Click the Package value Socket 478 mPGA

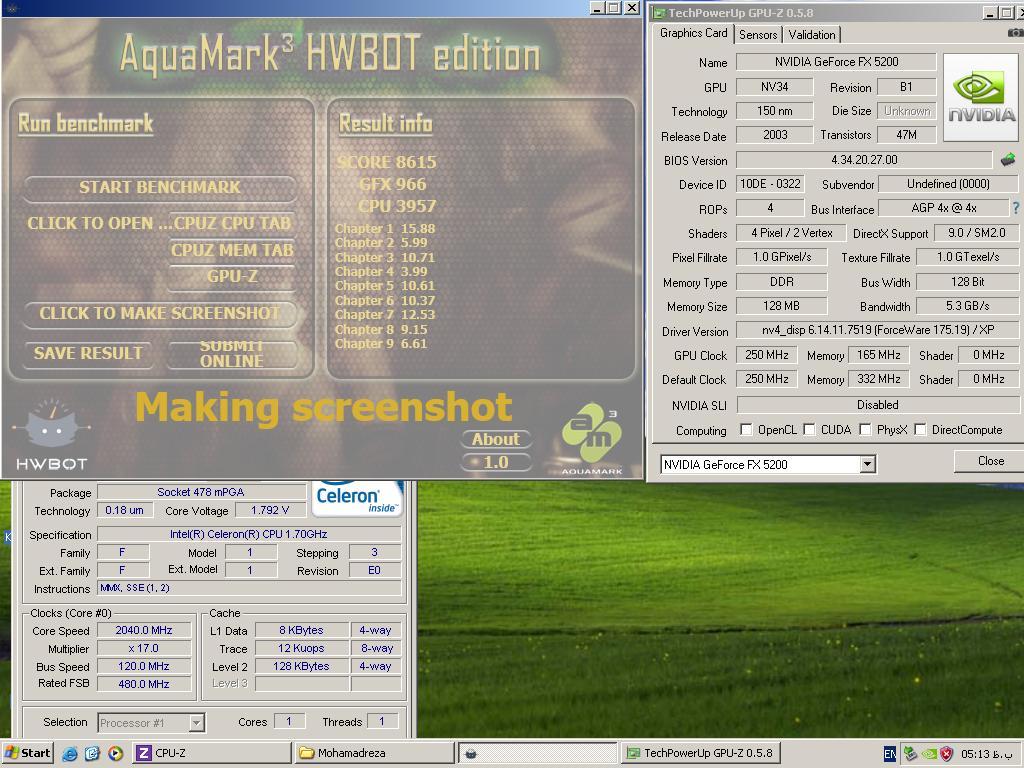tap(201, 492)
